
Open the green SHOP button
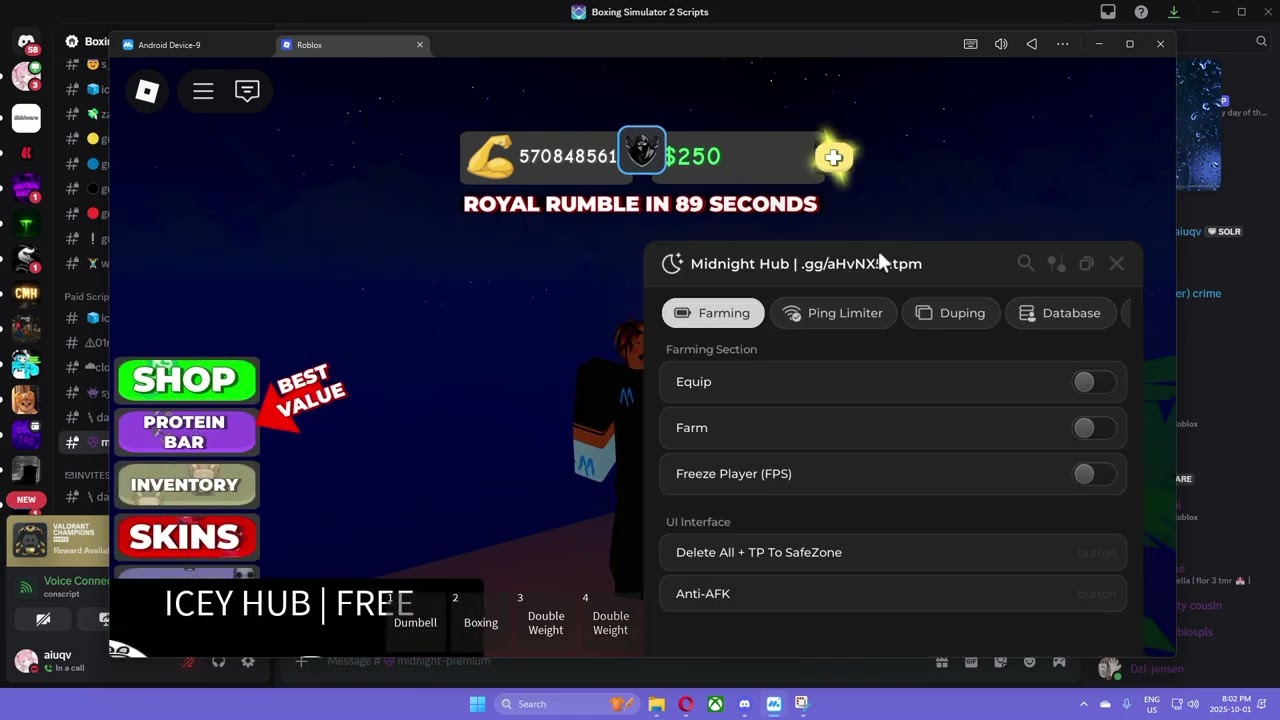[x=187, y=380]
